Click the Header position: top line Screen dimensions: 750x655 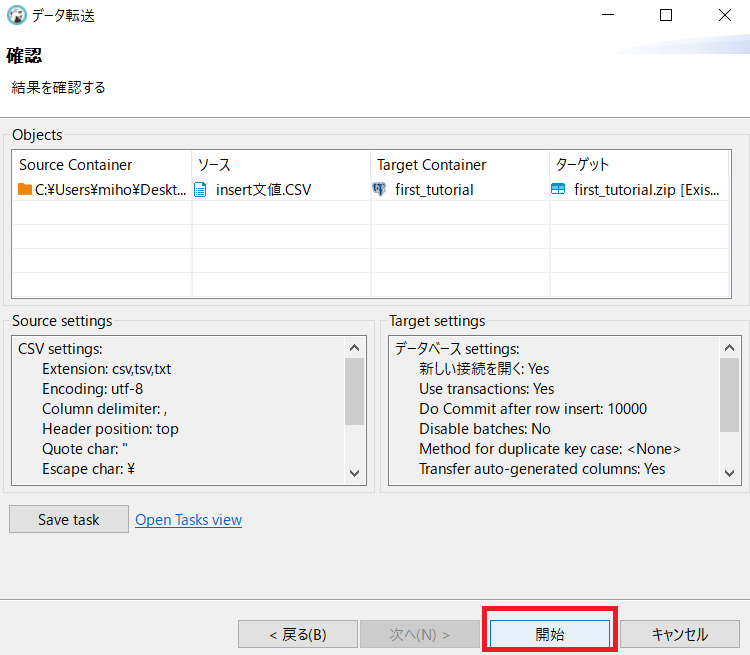[x=110, y=429]
